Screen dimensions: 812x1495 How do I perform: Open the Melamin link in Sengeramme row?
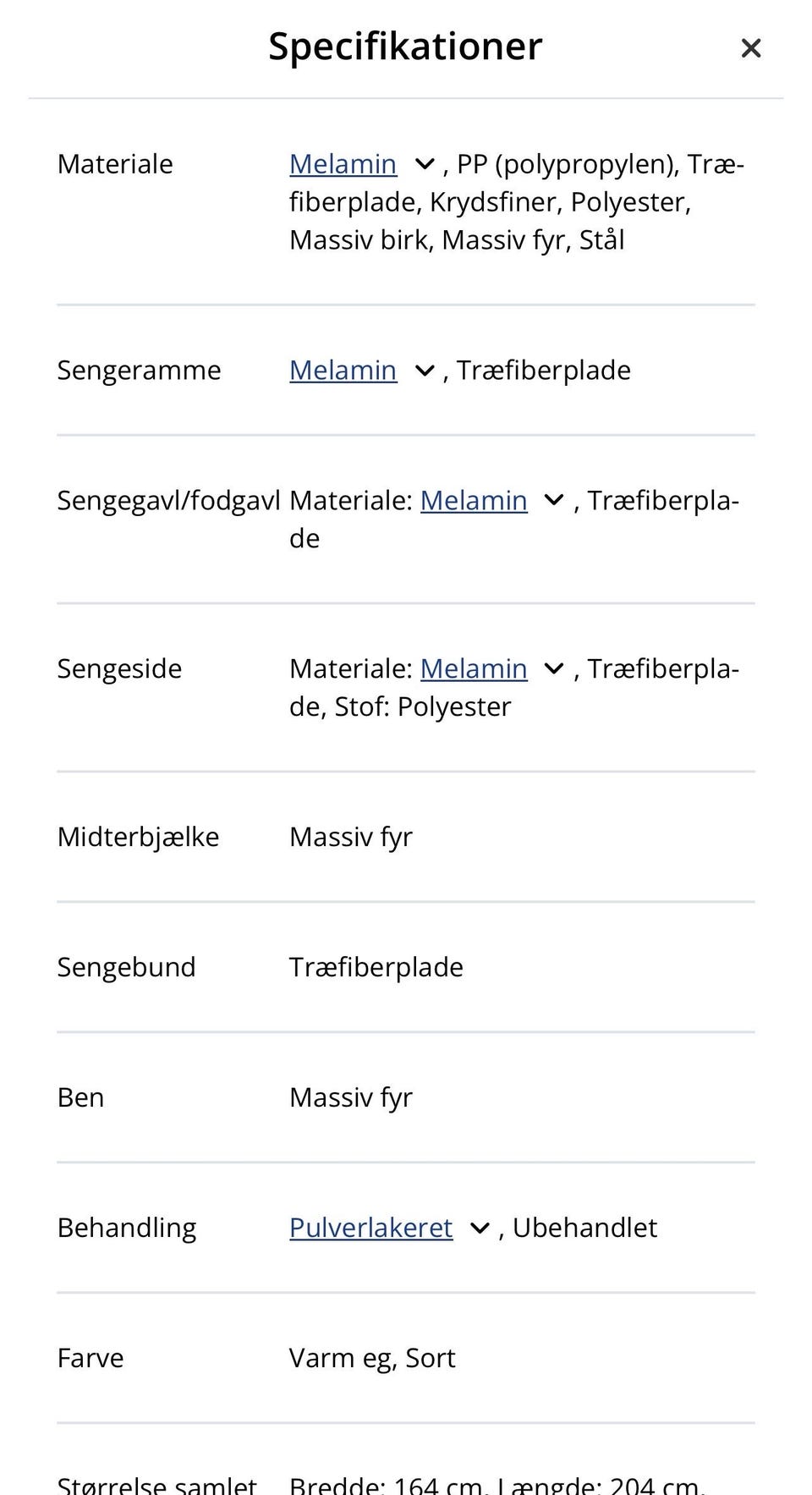(x=343, y=370)
